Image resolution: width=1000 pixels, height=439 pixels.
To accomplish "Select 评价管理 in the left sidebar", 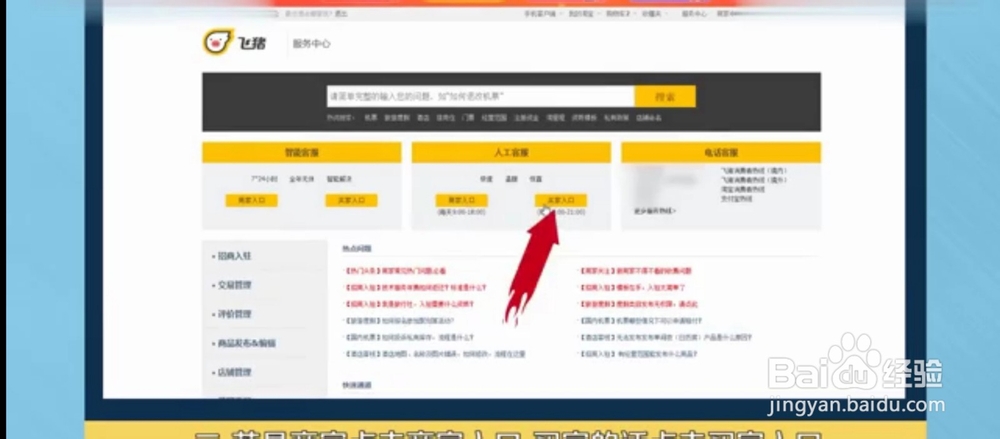I will pos(234,314).
